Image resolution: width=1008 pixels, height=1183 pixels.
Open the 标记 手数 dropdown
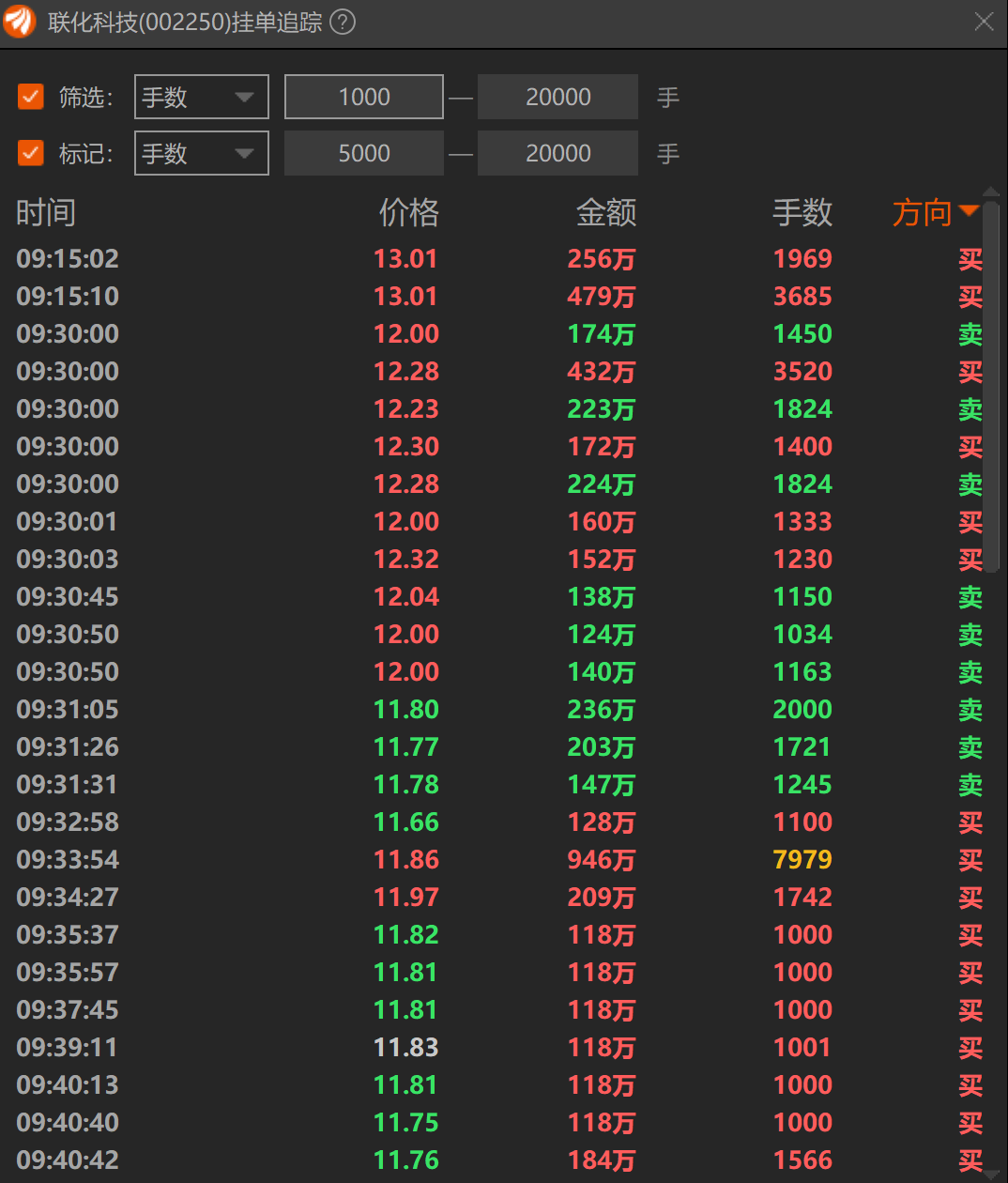(202, 153)
